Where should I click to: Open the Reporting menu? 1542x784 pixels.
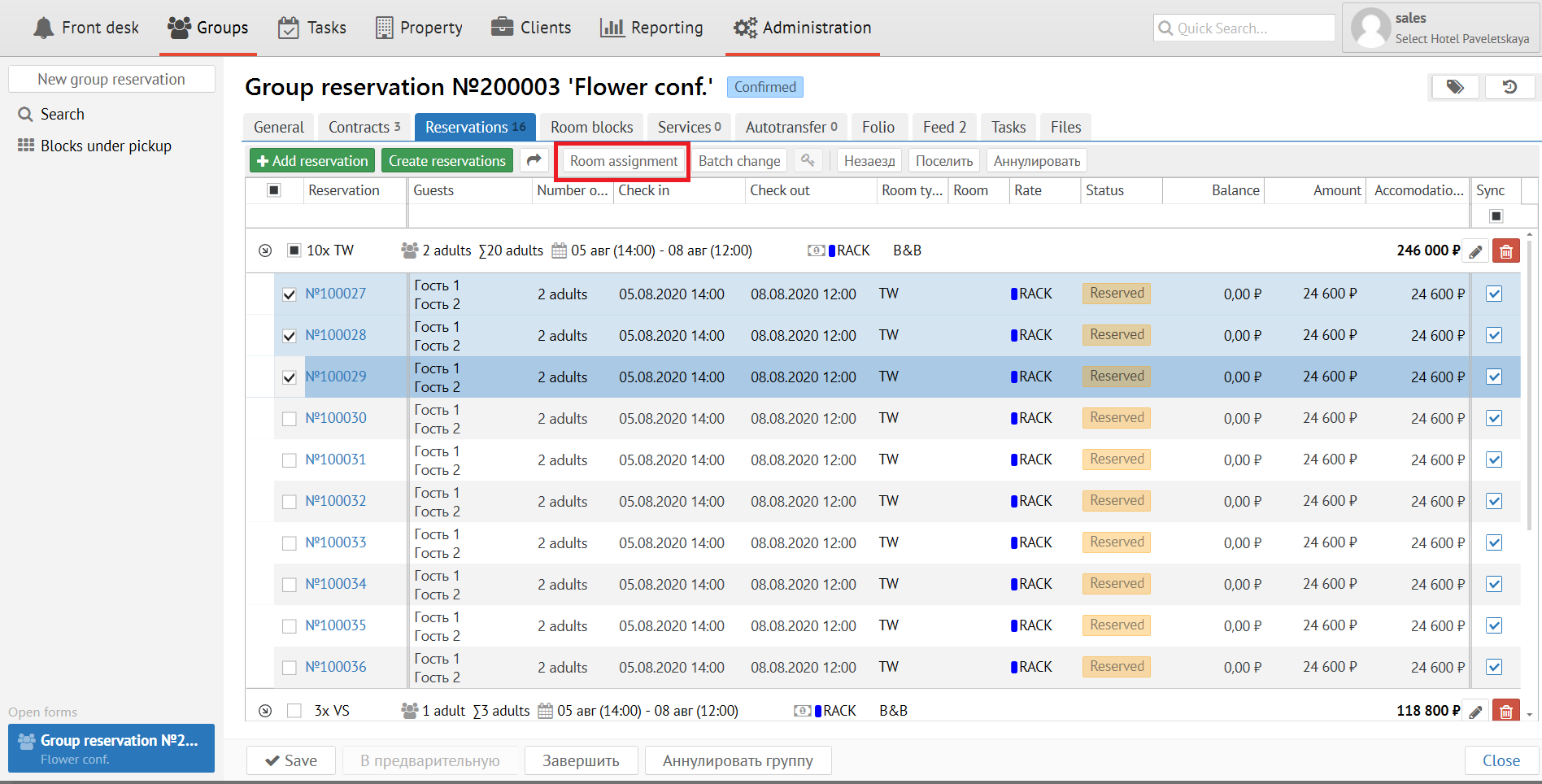tap(651, 28)
